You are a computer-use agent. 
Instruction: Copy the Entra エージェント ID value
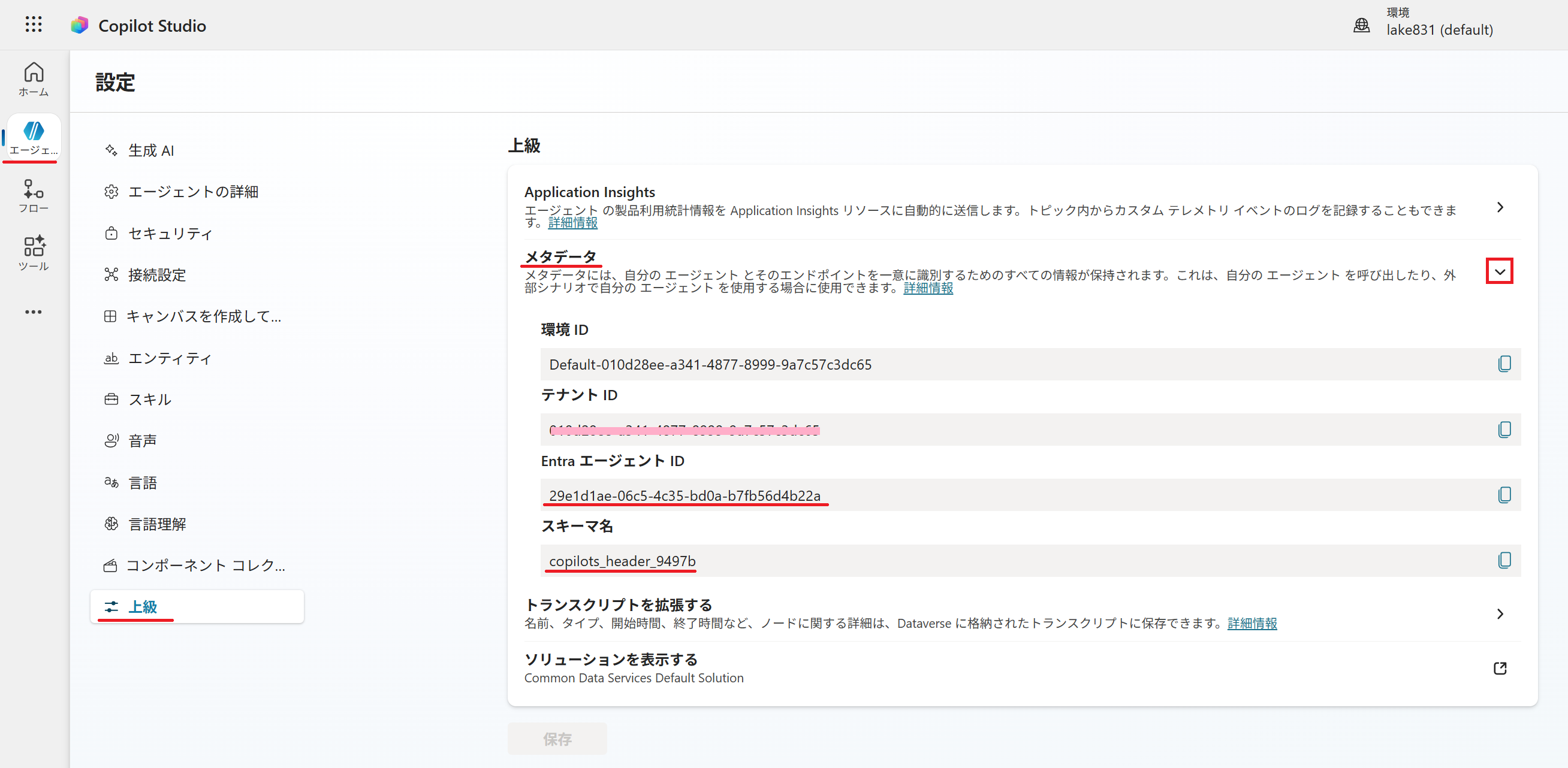[x=1503, y=495]
